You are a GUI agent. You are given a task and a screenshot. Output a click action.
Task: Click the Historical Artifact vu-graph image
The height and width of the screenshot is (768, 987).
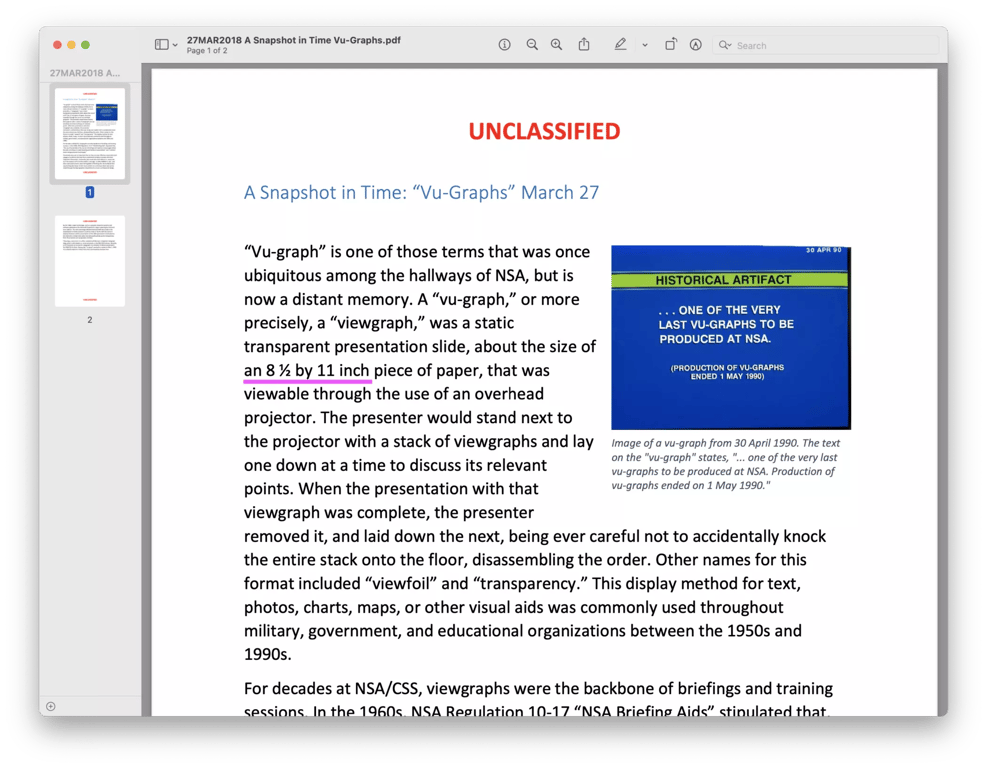click(731, 337)
